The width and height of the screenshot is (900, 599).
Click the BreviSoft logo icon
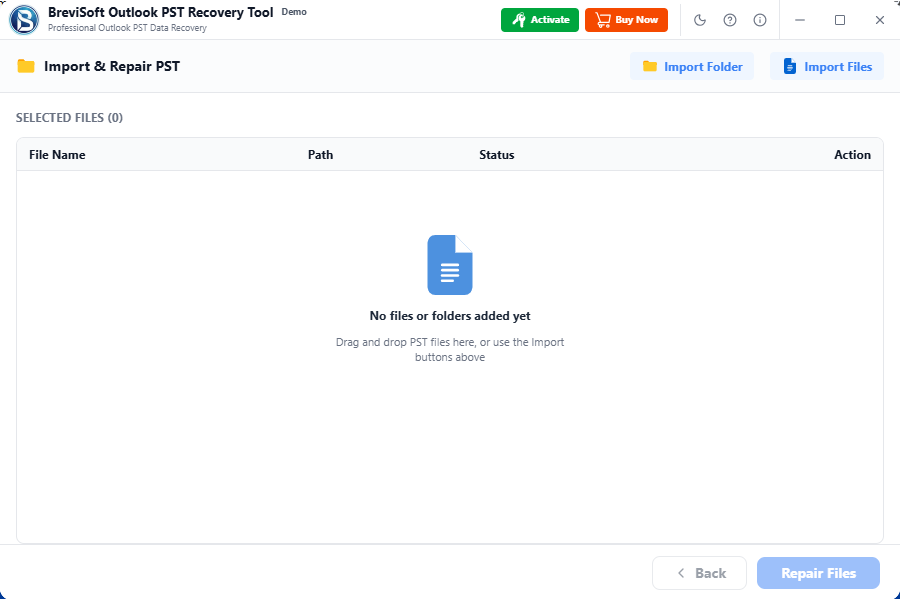tap(24, 20)
